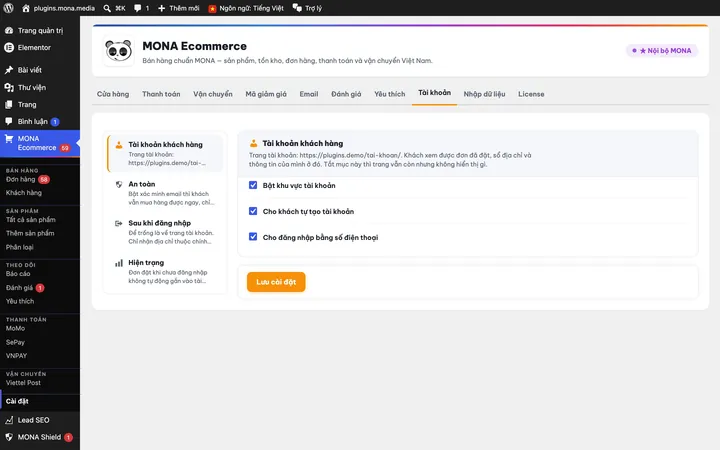Click Ngôn ngữ: Tiếng Việt in admin bar
The height and width of the screenshot is (450, 720).
point(252,8)
